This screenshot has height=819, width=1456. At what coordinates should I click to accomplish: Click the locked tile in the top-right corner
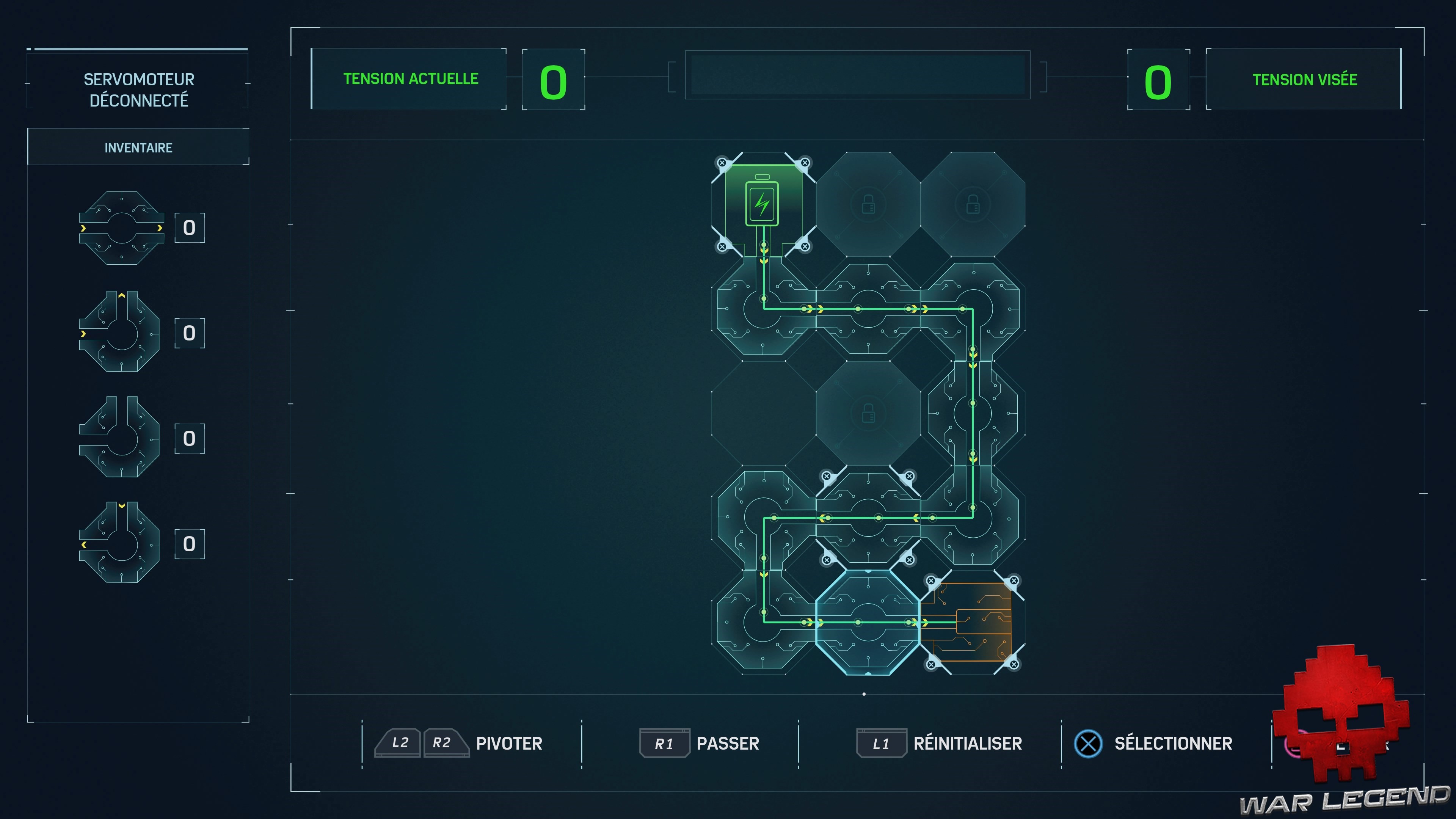[973, 205]
